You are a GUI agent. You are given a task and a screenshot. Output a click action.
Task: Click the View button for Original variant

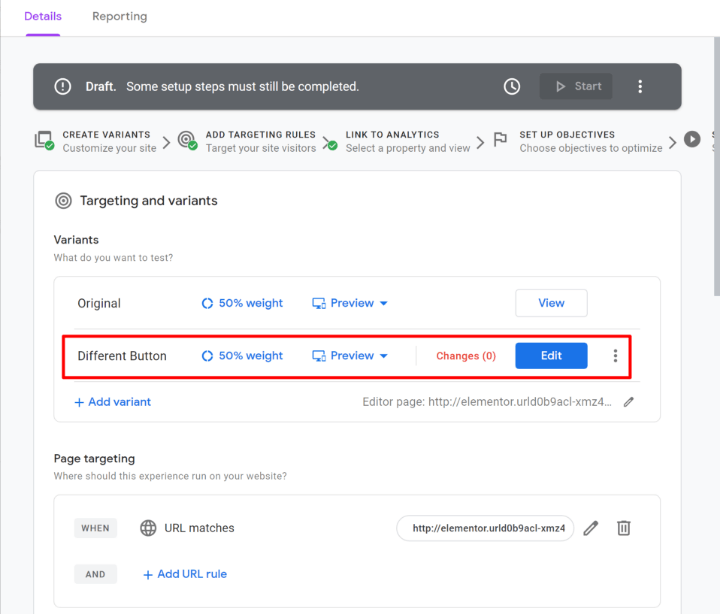551,303
